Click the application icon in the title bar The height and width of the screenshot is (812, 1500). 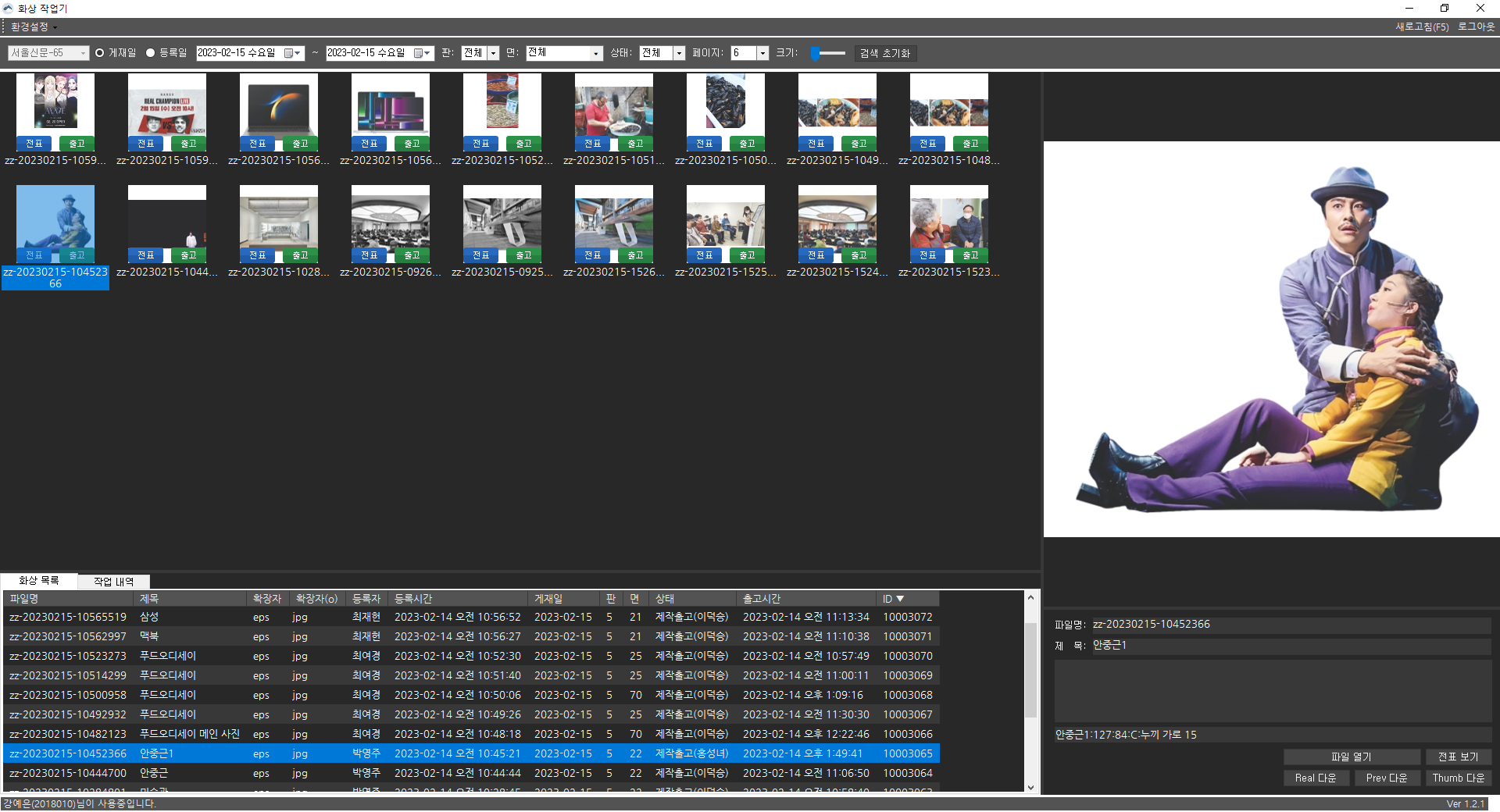coord(8,9)
